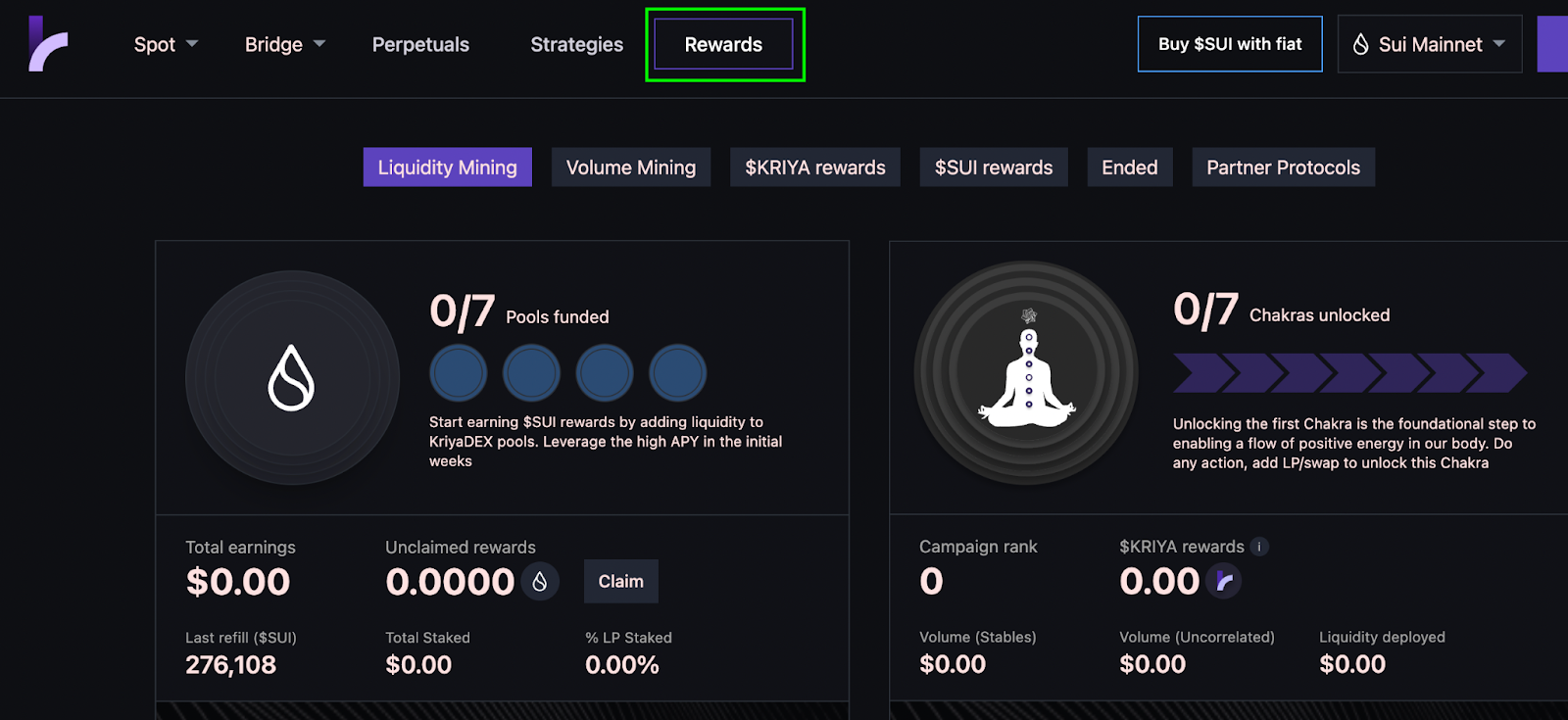Image resolution: width=1568 pixels, height=720 pixels.
Task: Click the fourth blue pool circle
Action: point(677,373)
